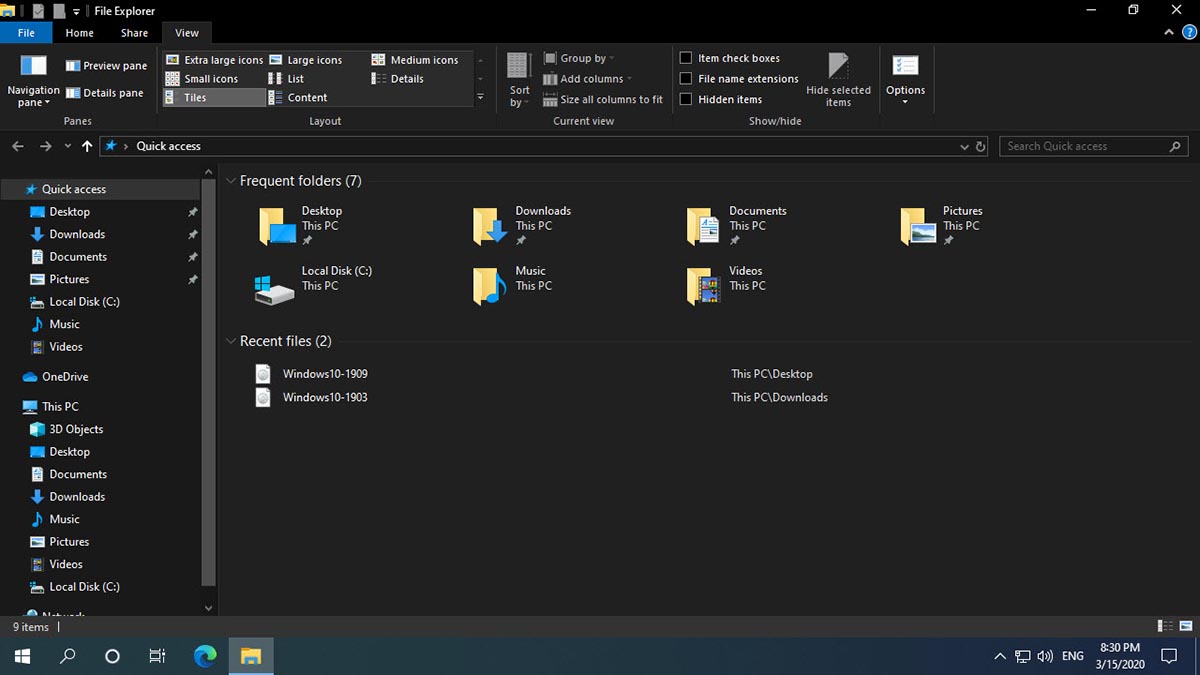
Task: Open address bar history dropdown
Action: (x=964, y=146)
